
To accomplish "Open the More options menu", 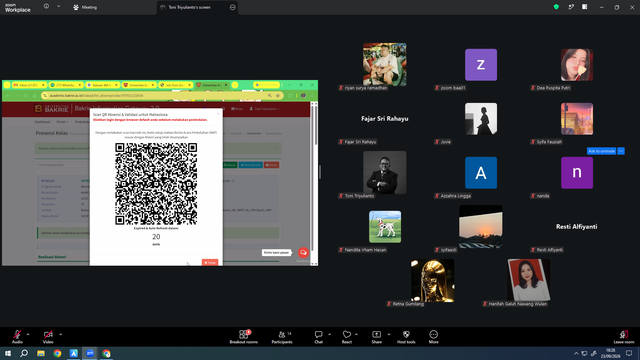I will (x=433, y=337).
